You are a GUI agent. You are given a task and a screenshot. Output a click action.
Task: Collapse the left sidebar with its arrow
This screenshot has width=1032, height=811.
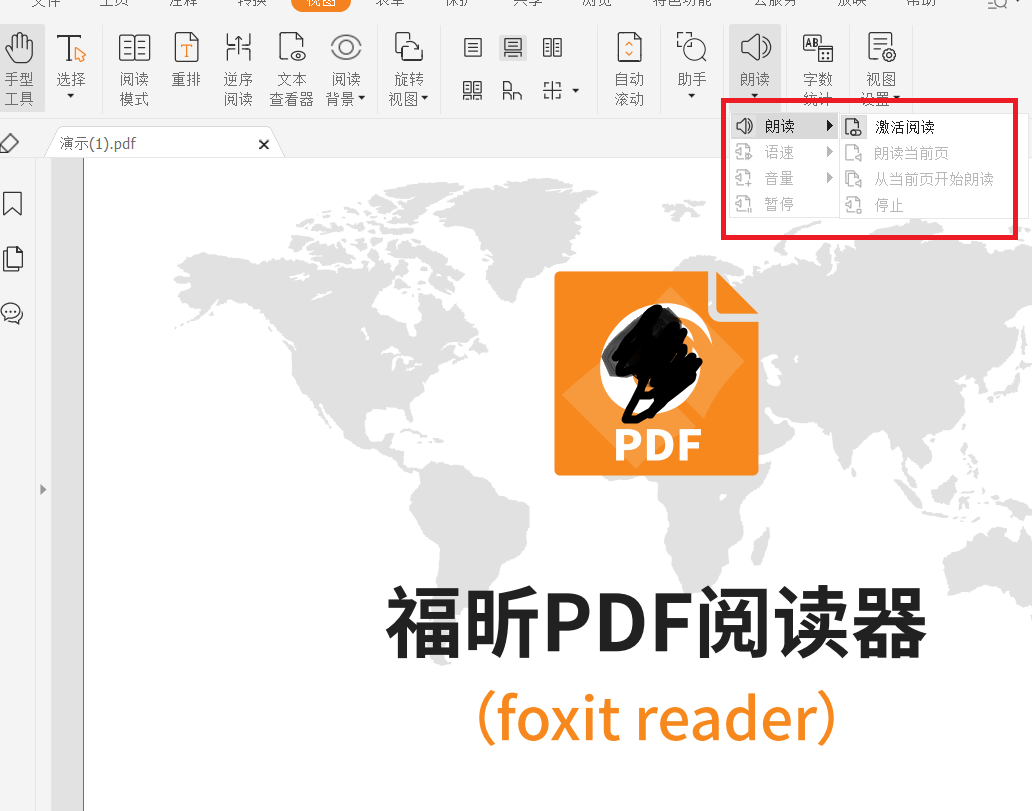42,489
